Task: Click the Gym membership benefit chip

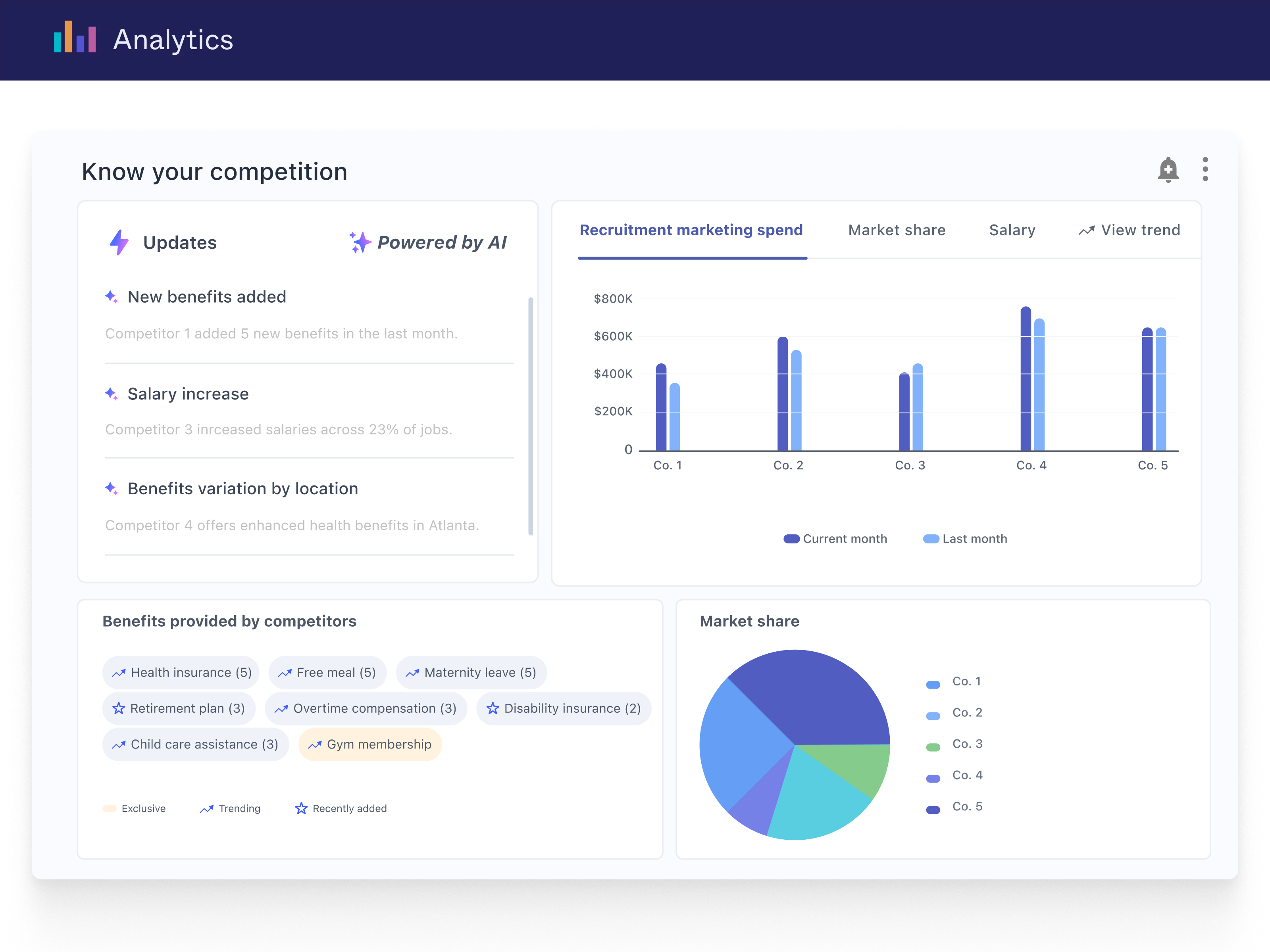Action: (x=370, y=744)
